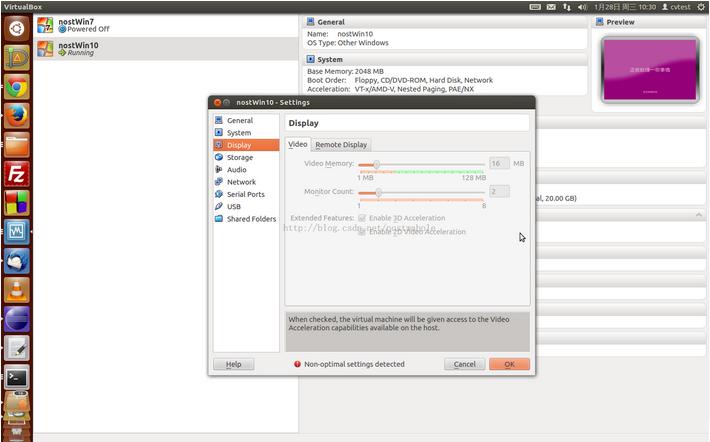Launch Thunderbird mail from the dock
This screenshot has height=442, width=710.
click(x=16, y=261)
